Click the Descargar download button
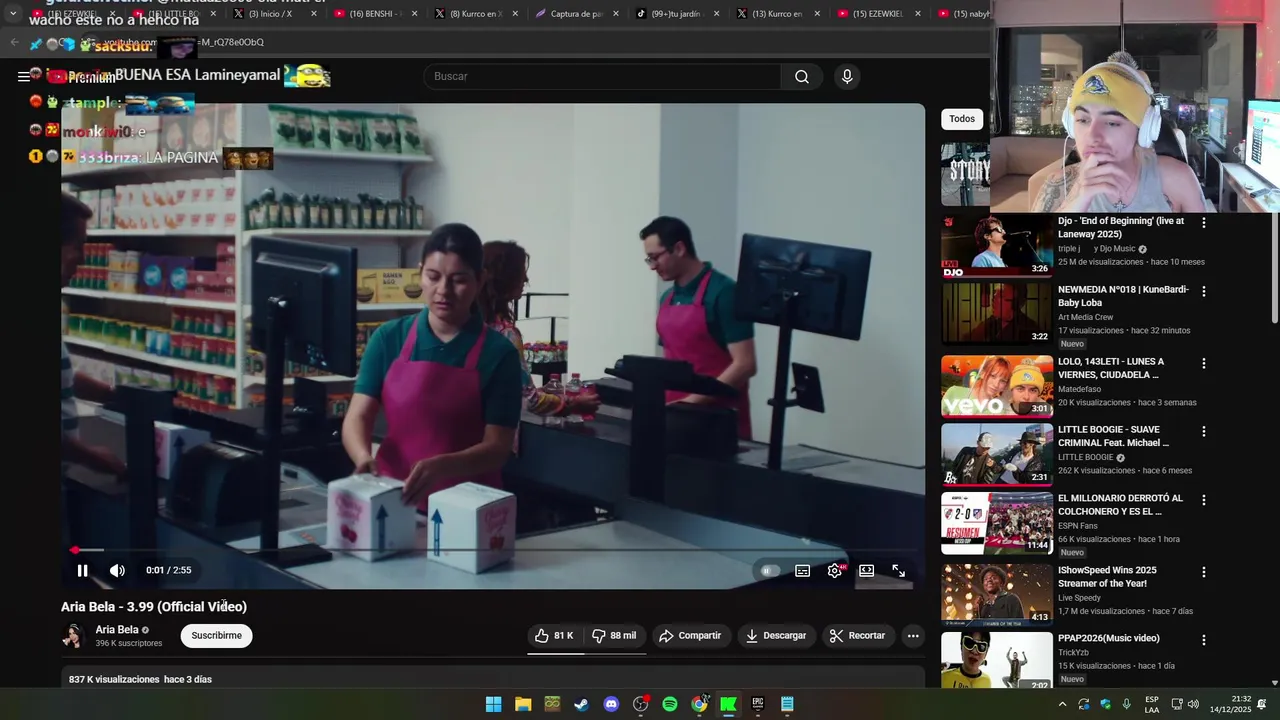This screenshot has height=720, width=1280. click(x=776, y=636)
